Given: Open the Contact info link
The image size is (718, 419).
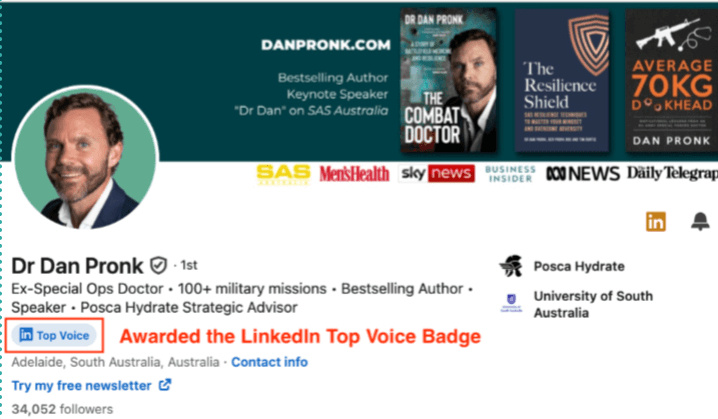Looking at the screenshot, I should coord(269,361).
